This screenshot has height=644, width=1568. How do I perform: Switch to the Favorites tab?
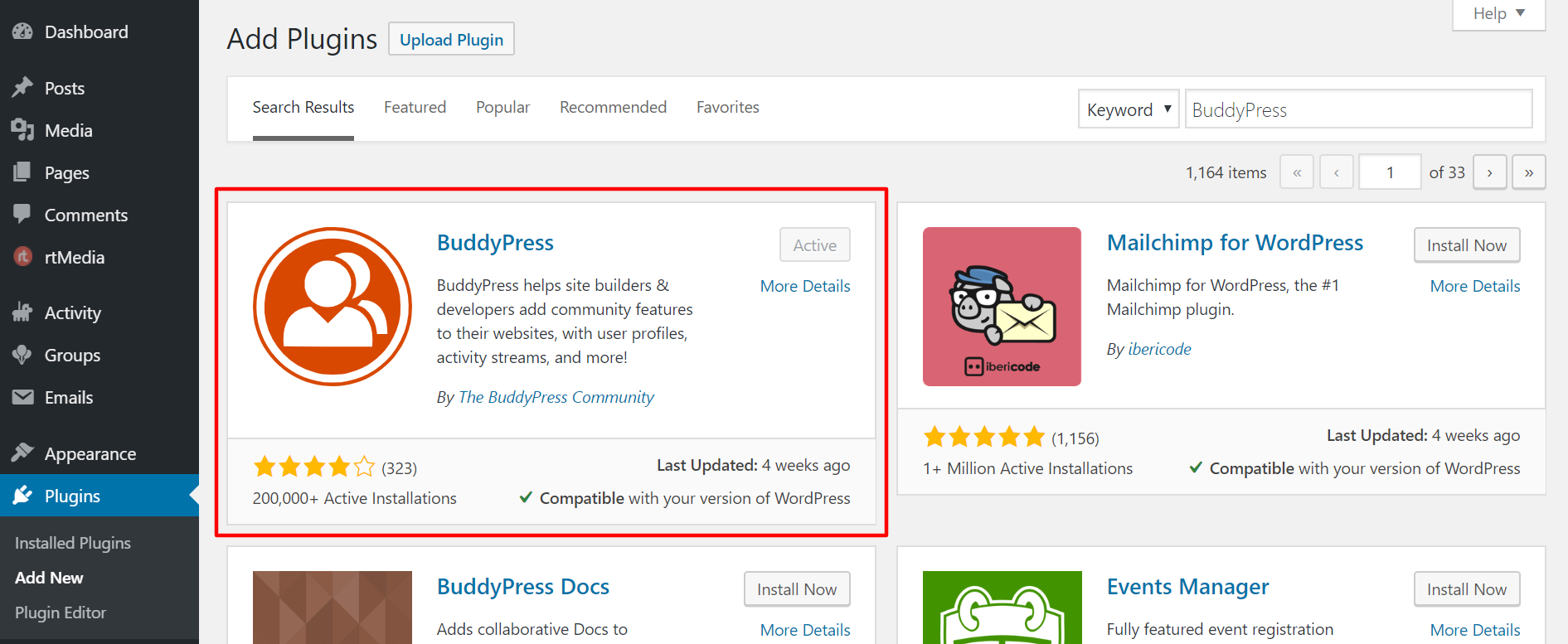click(728, 108)
